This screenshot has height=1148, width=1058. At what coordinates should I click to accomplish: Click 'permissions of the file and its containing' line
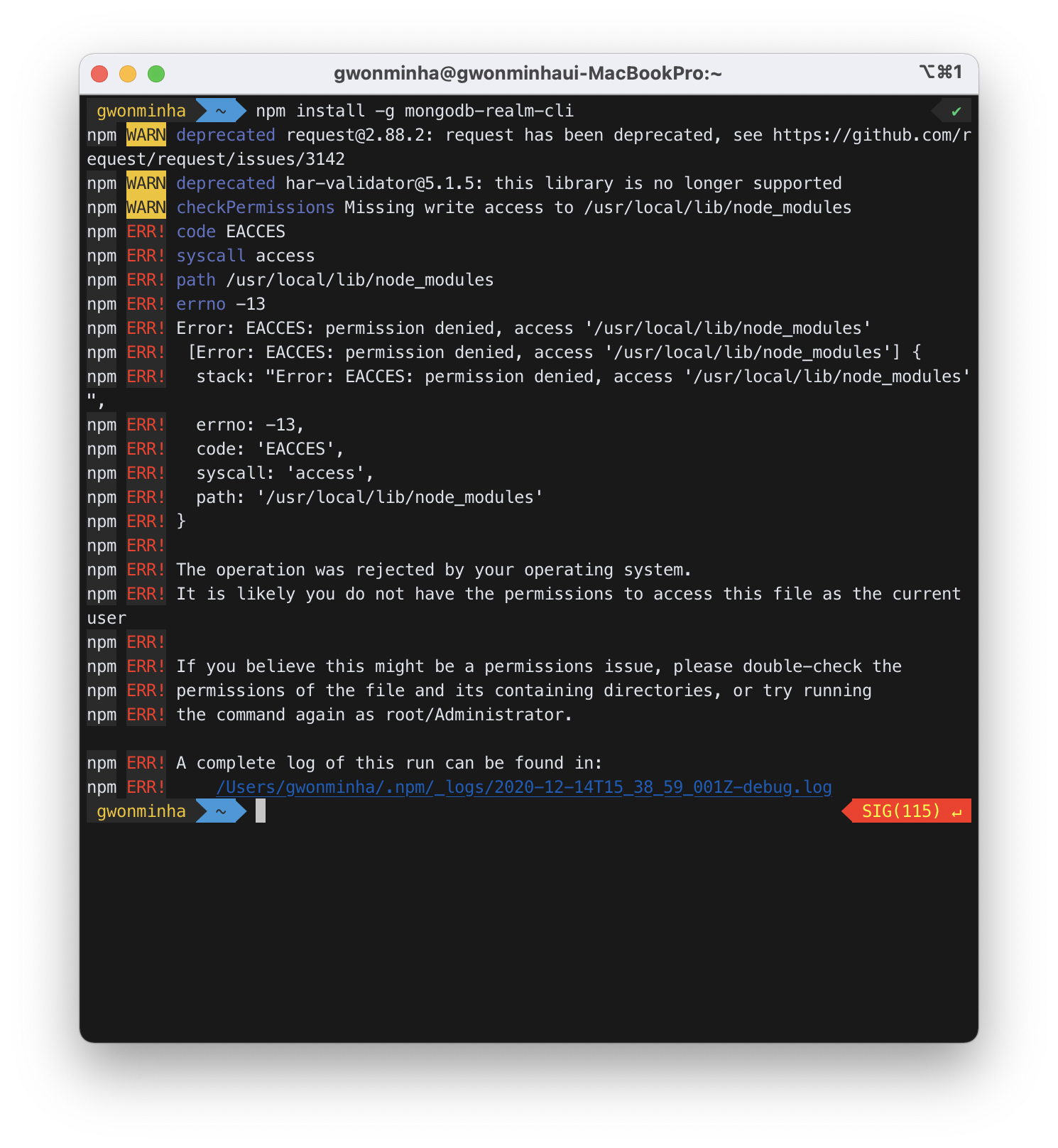click(x=524, y=691)
